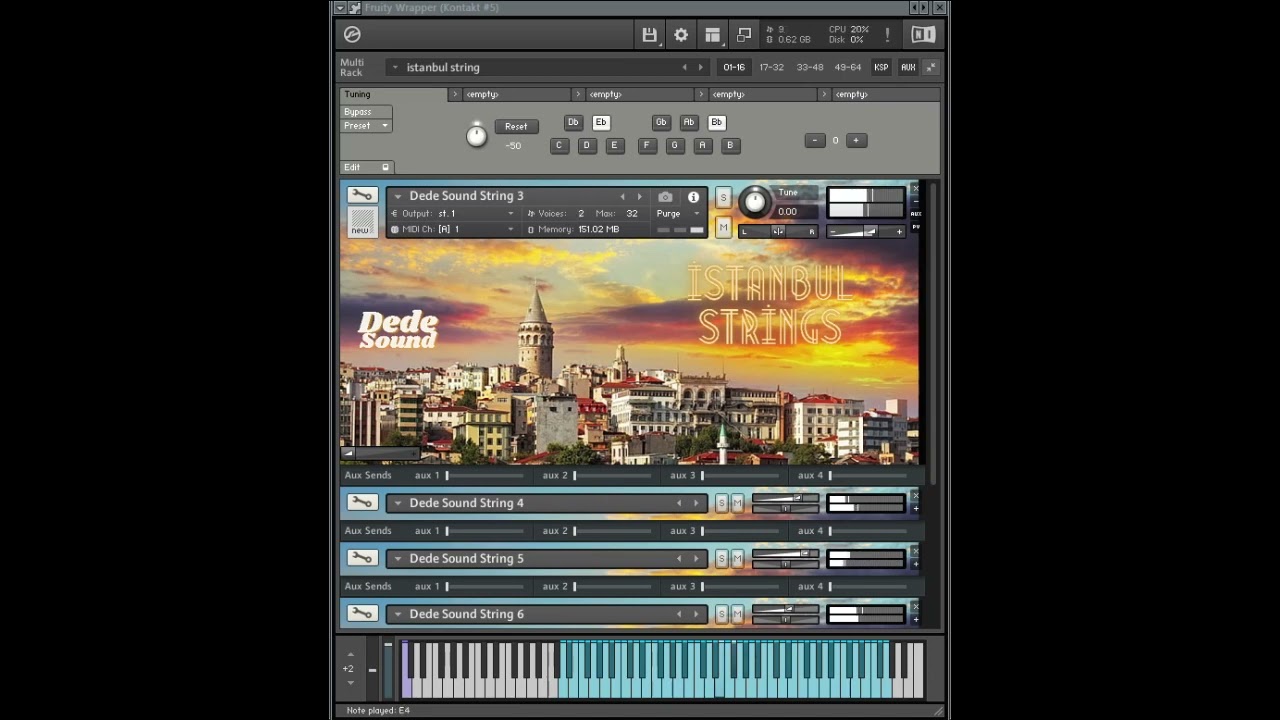Open the Tuning Preset dropdown

[x=366, y=126]
